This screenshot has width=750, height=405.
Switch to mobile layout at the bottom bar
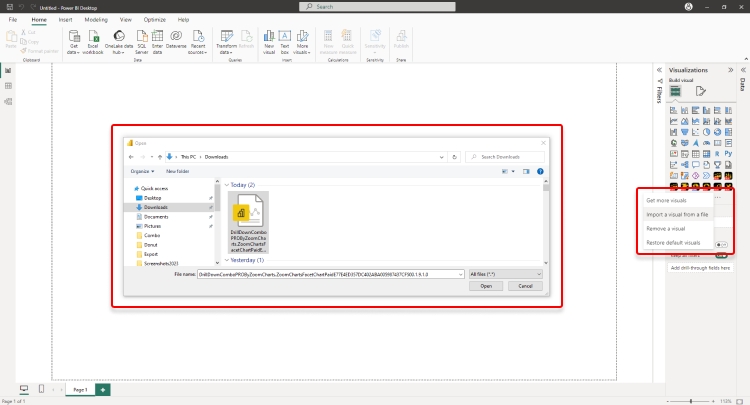(x=41, y=389)
